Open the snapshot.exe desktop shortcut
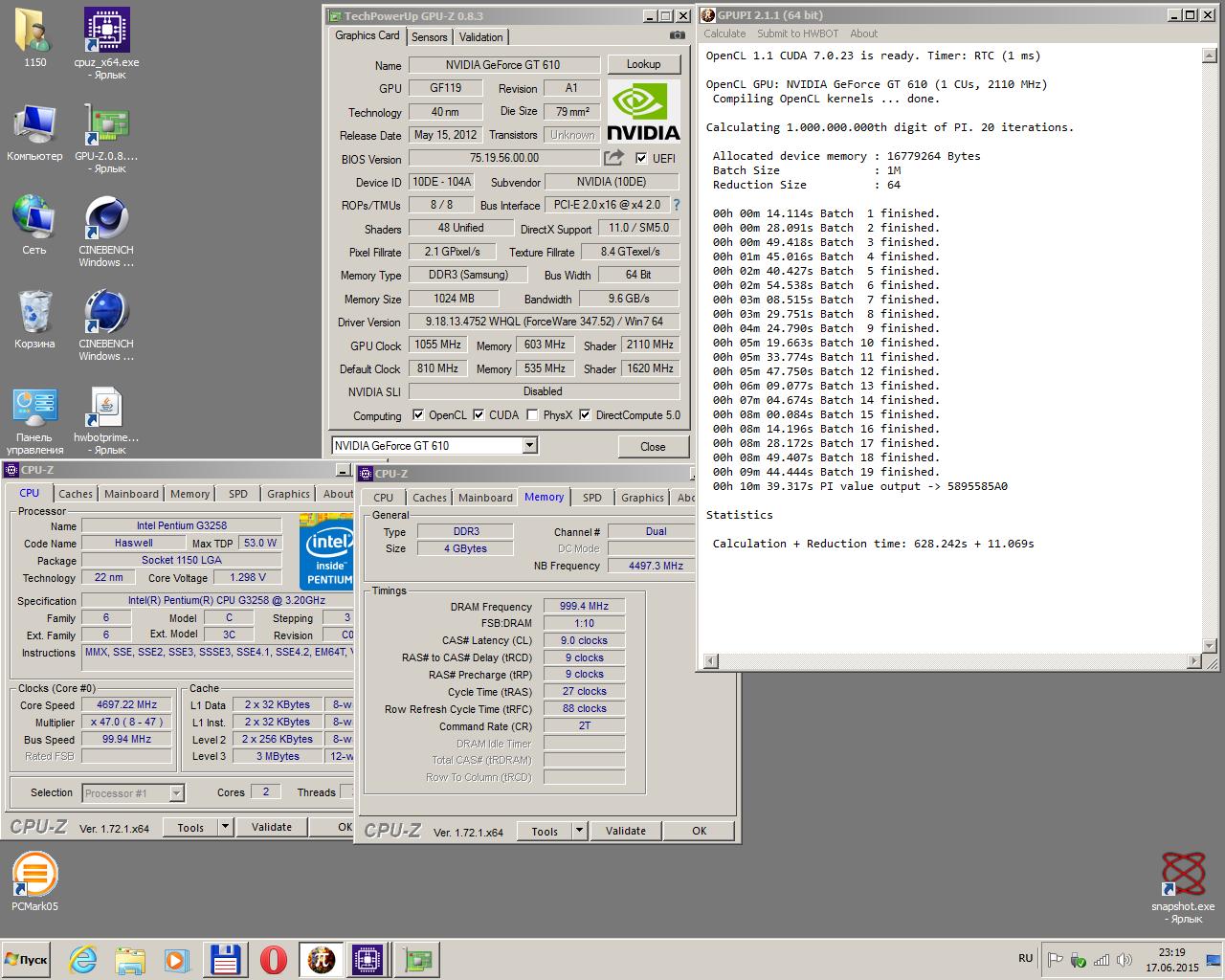The height and width of the screenshot is (980, 1225). point(1183,886)
